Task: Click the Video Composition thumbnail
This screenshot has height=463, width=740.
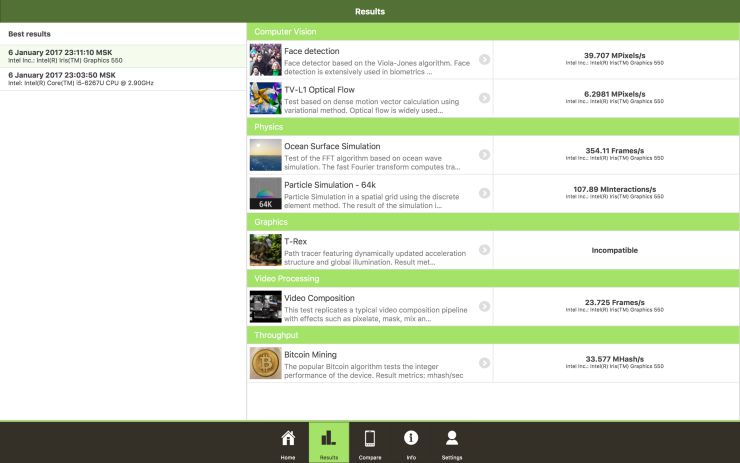Action: (265, 307)
